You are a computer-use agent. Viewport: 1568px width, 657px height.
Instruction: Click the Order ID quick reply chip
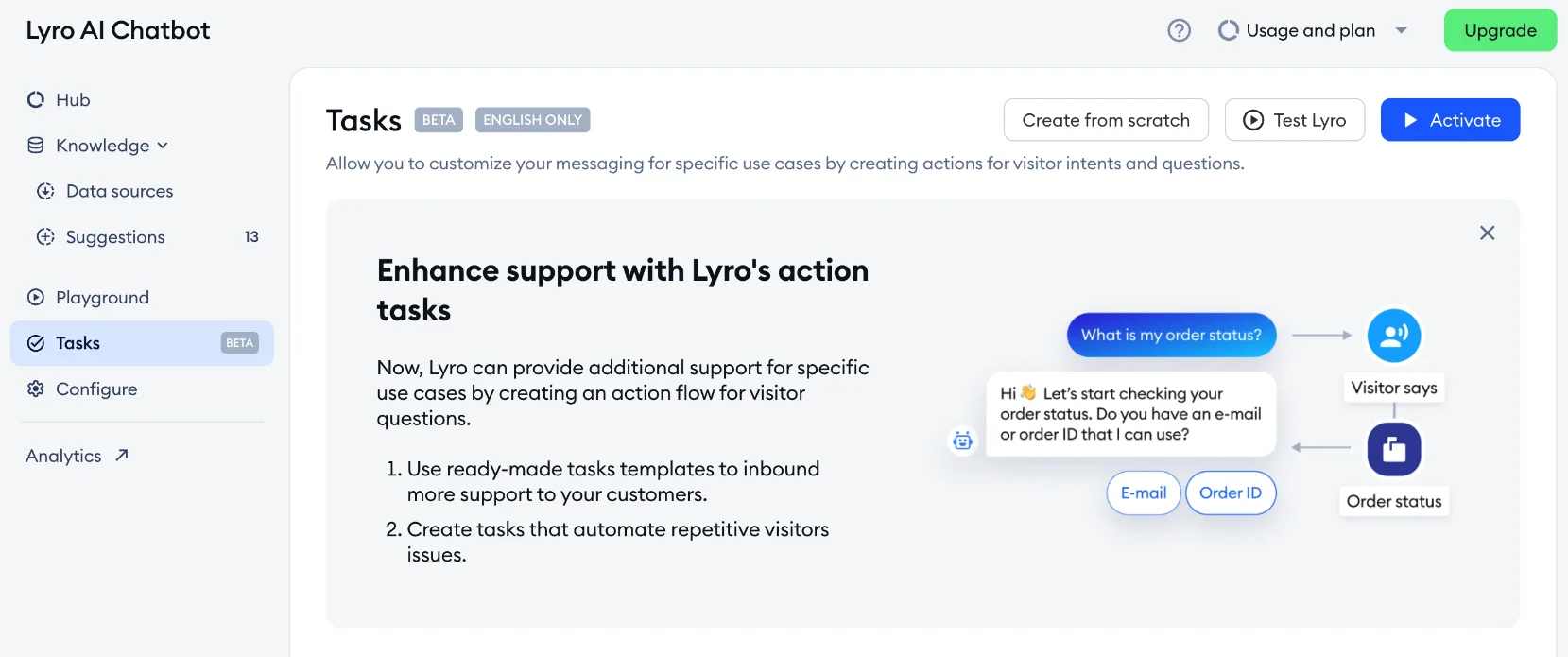coord(1231,493)
